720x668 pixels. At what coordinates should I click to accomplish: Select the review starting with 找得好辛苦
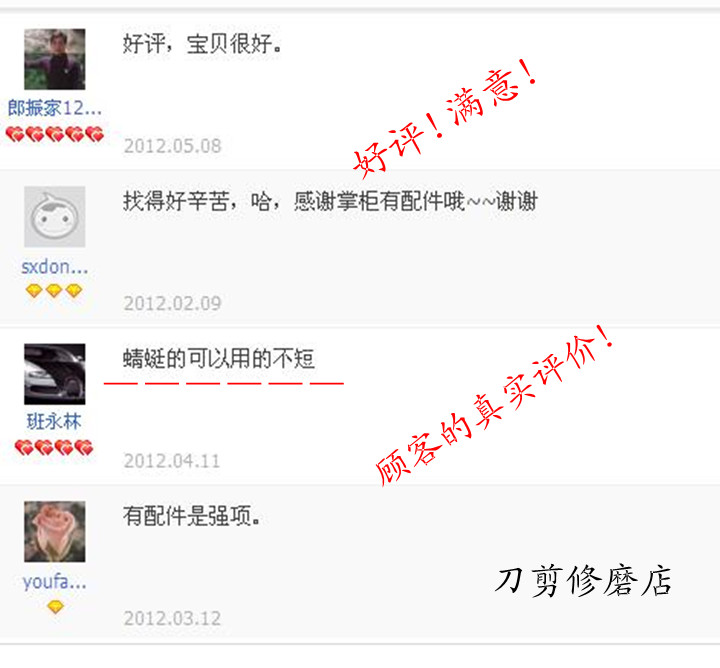click(x=330, y=201)
